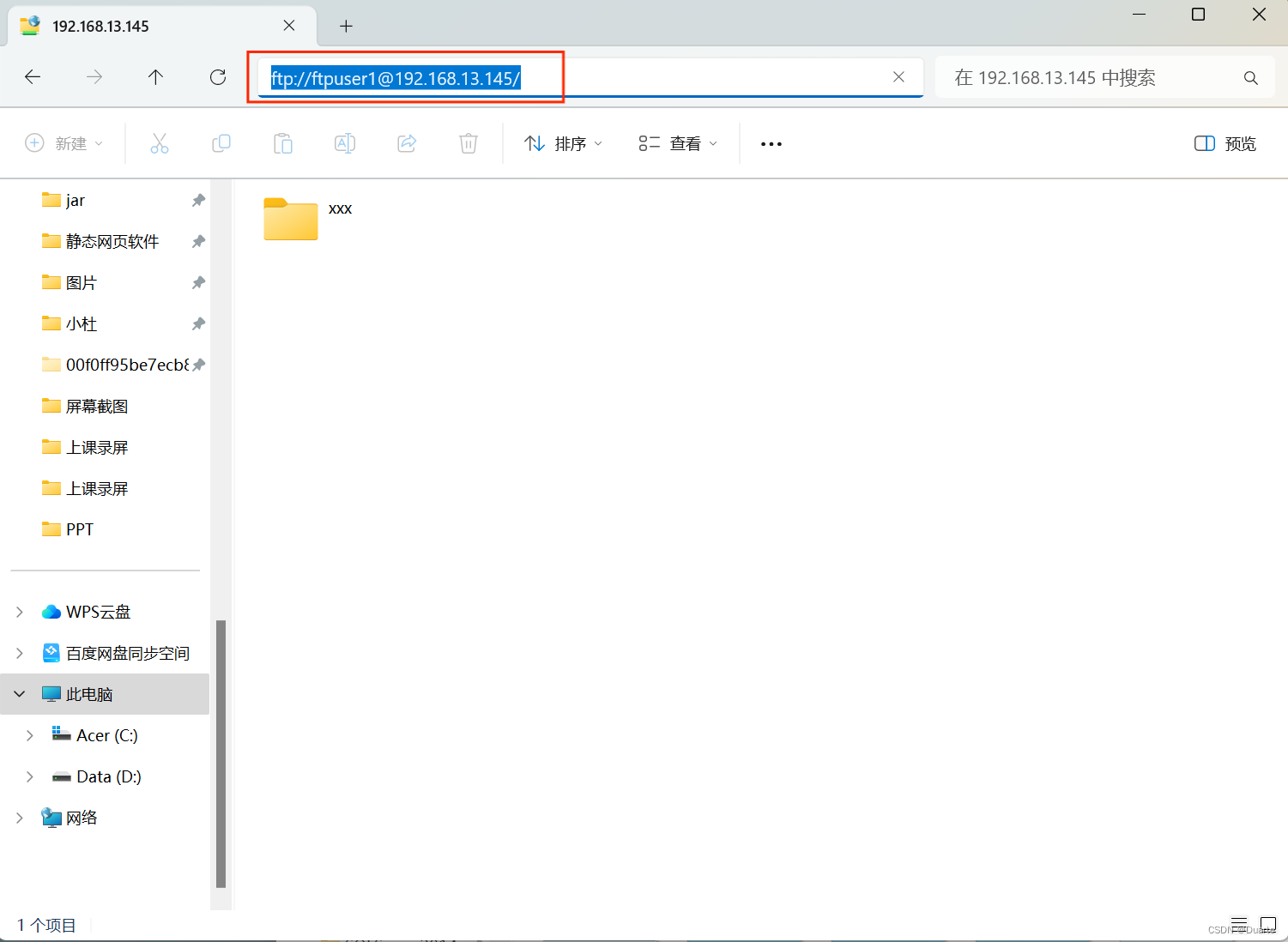Collapse the 此电脑 tree node
1288x942 pixels.
pos(20,694)
